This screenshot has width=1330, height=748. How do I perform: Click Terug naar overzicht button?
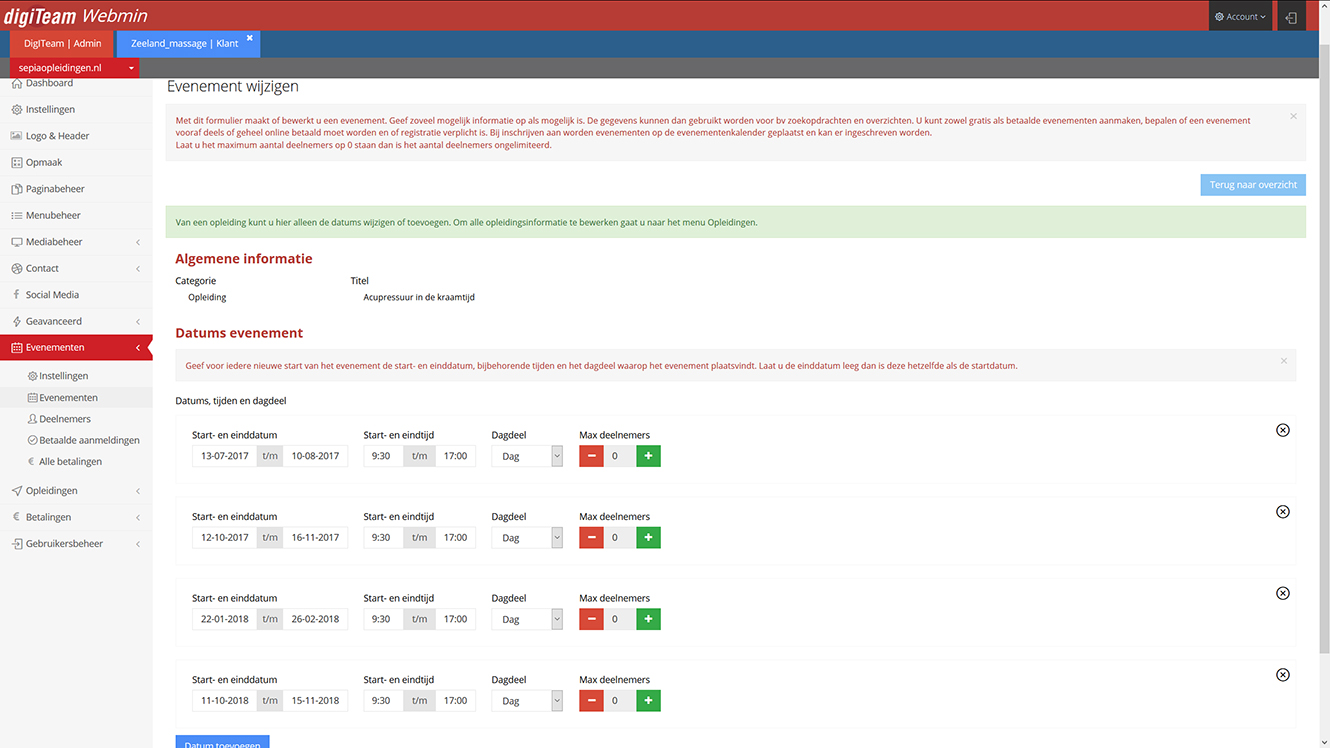tap(1253, 185)
